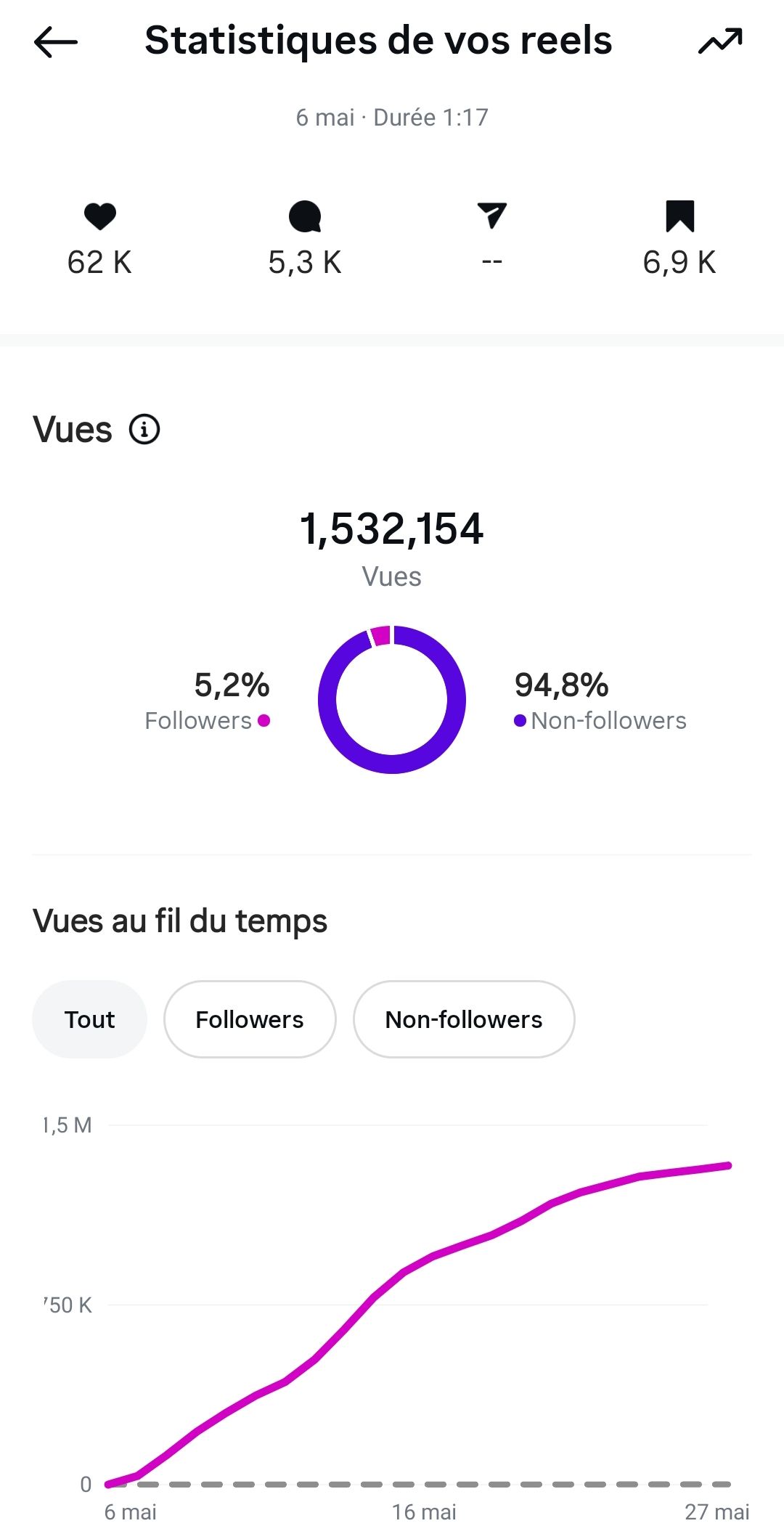Tap the 16 mai axis label
784x1534 pixels.
point(424,1512)
